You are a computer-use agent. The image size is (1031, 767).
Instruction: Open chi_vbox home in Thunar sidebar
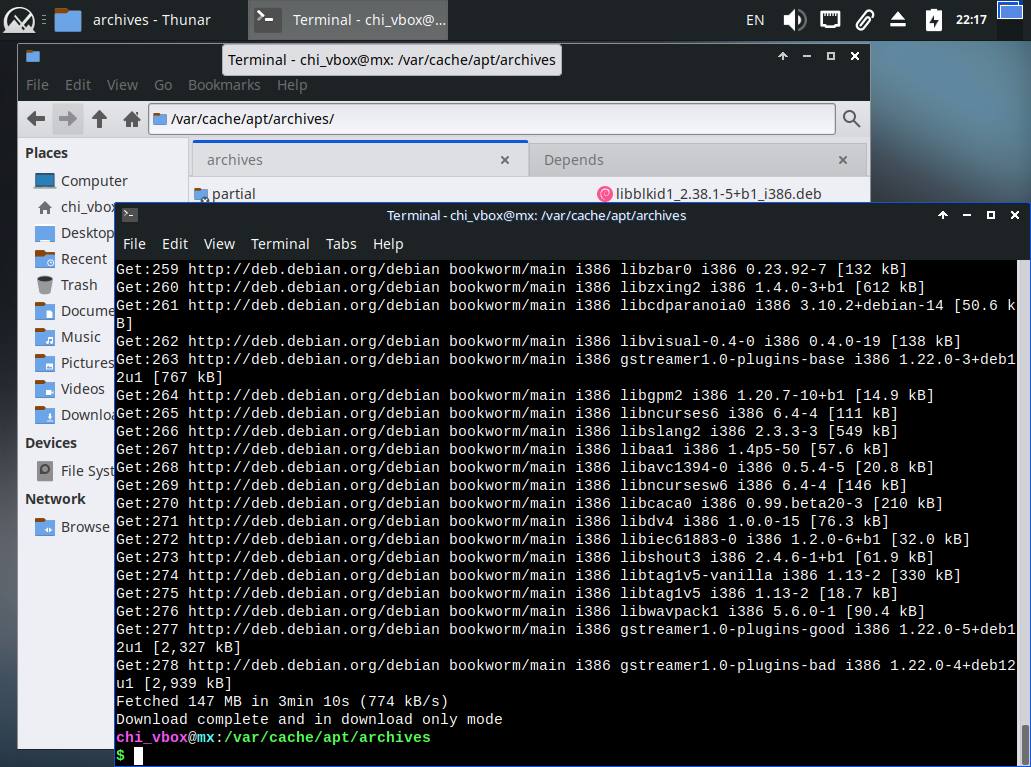[76, 207]
